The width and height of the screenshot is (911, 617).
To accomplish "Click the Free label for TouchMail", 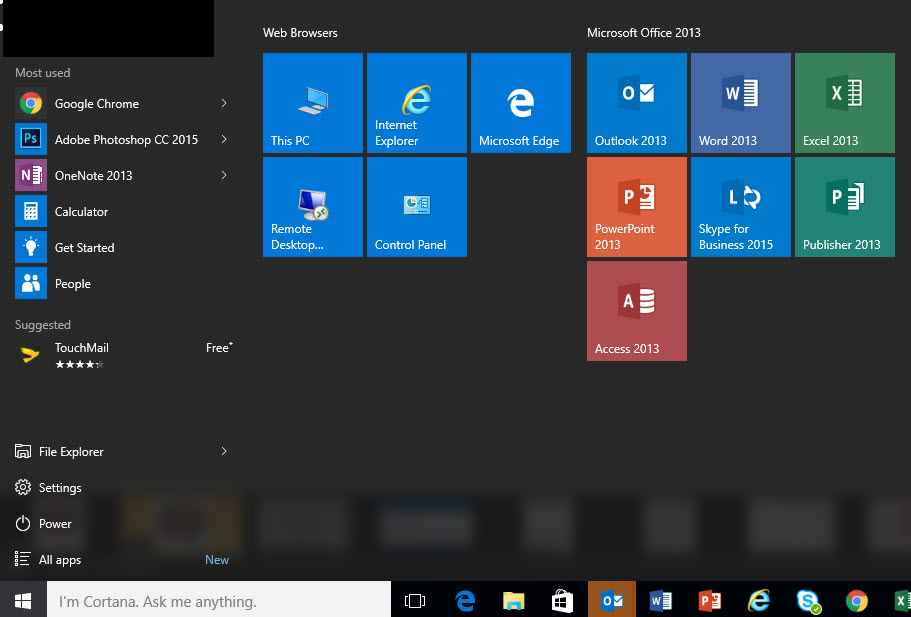I will (x=219, y=347).
